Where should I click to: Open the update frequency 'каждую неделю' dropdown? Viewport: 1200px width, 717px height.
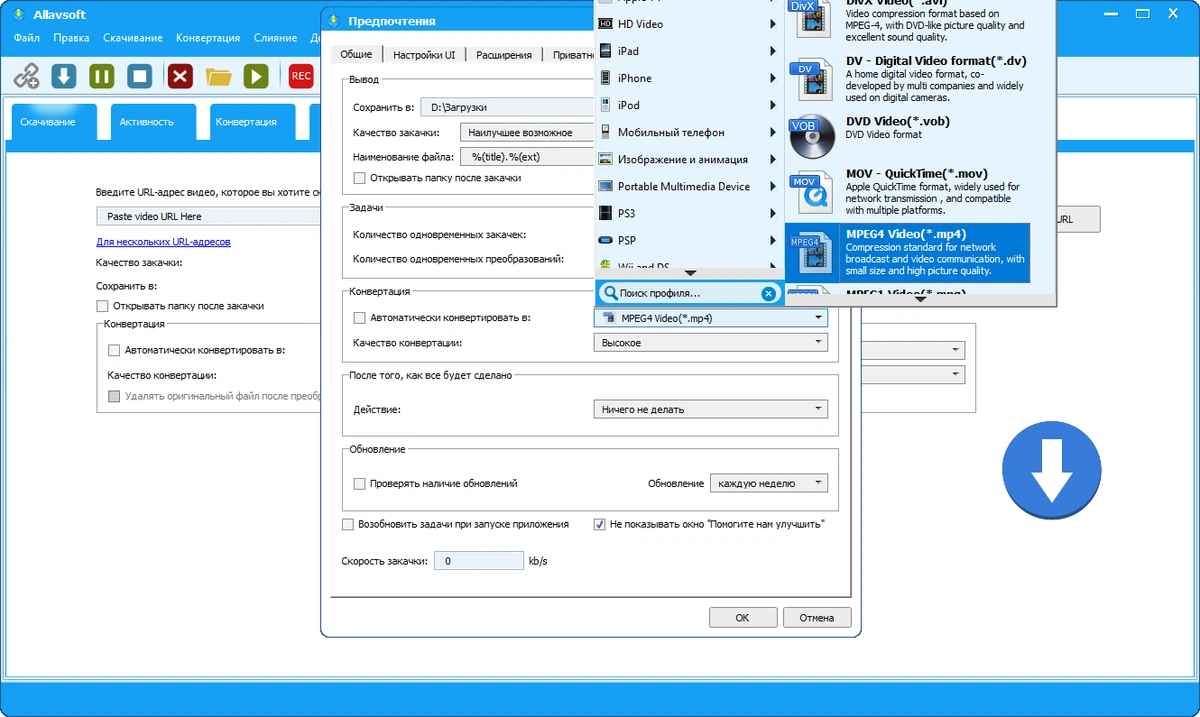pos(769,483)
